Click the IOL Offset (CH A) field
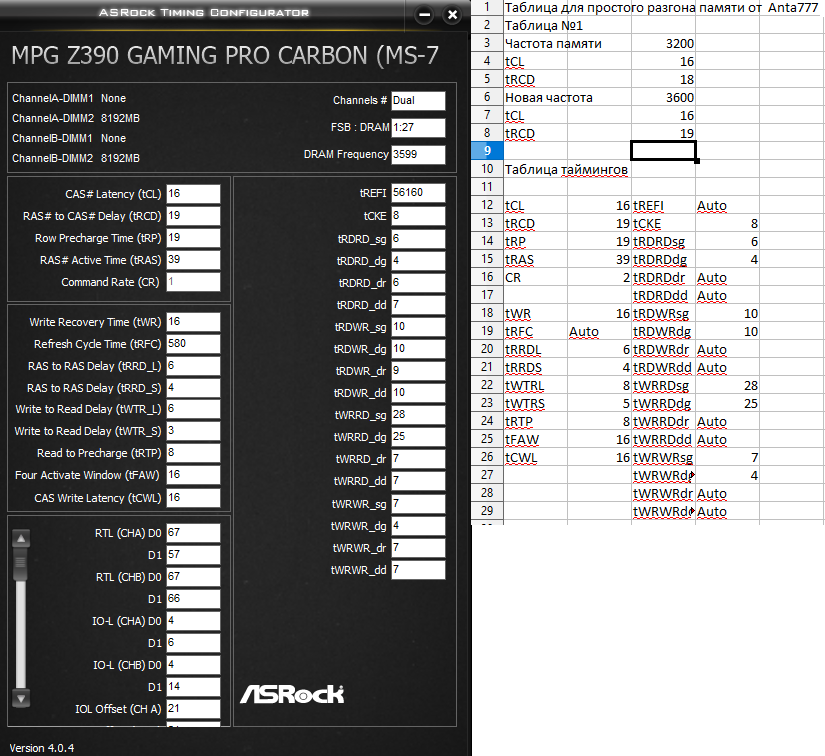Viewport: 825px width, 756px height. [x=193, y=709]
